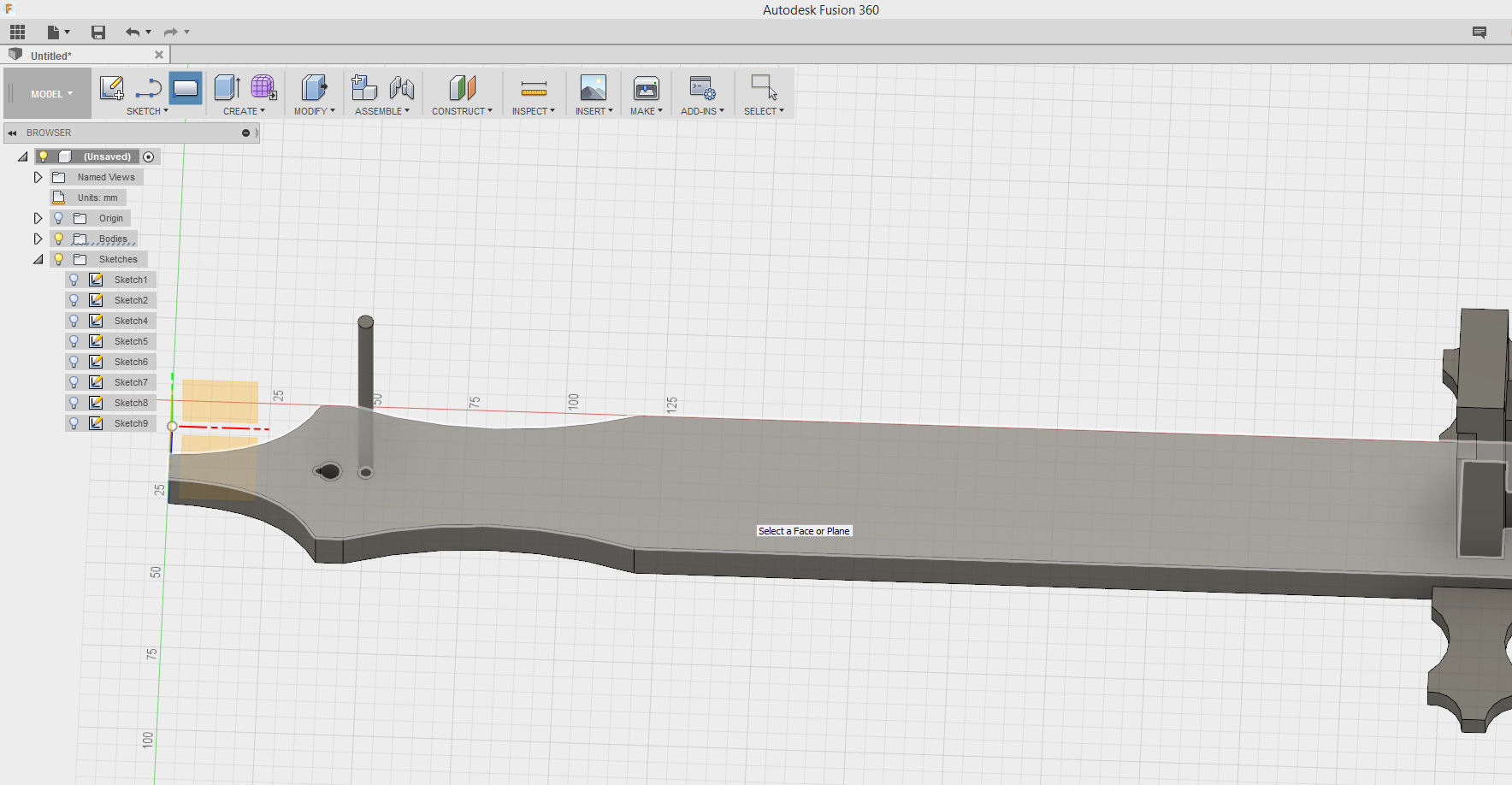Open the MODIFY menu

314,111
